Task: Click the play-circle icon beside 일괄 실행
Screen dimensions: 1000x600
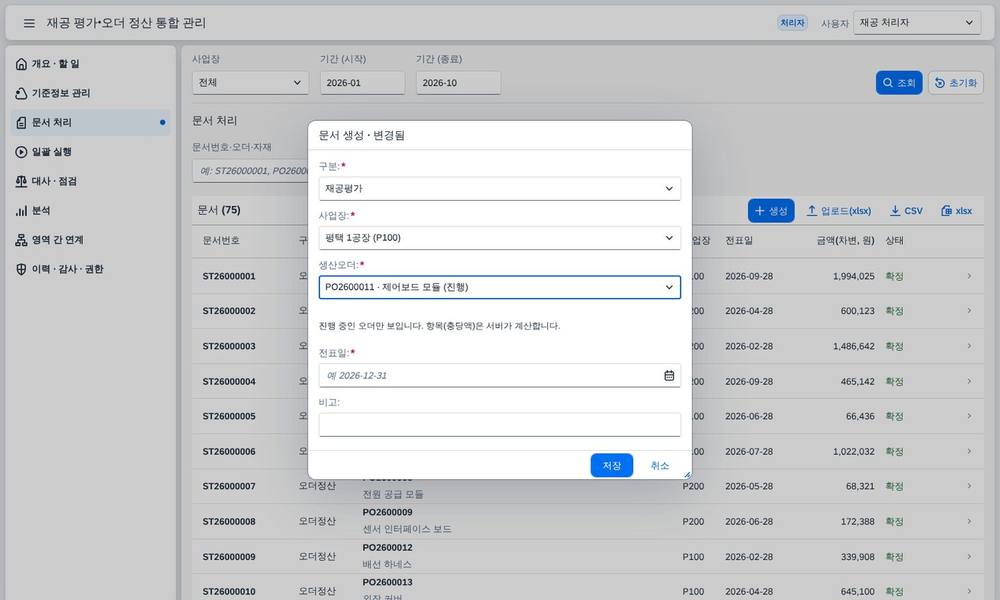Action: (x=21, y=152)
